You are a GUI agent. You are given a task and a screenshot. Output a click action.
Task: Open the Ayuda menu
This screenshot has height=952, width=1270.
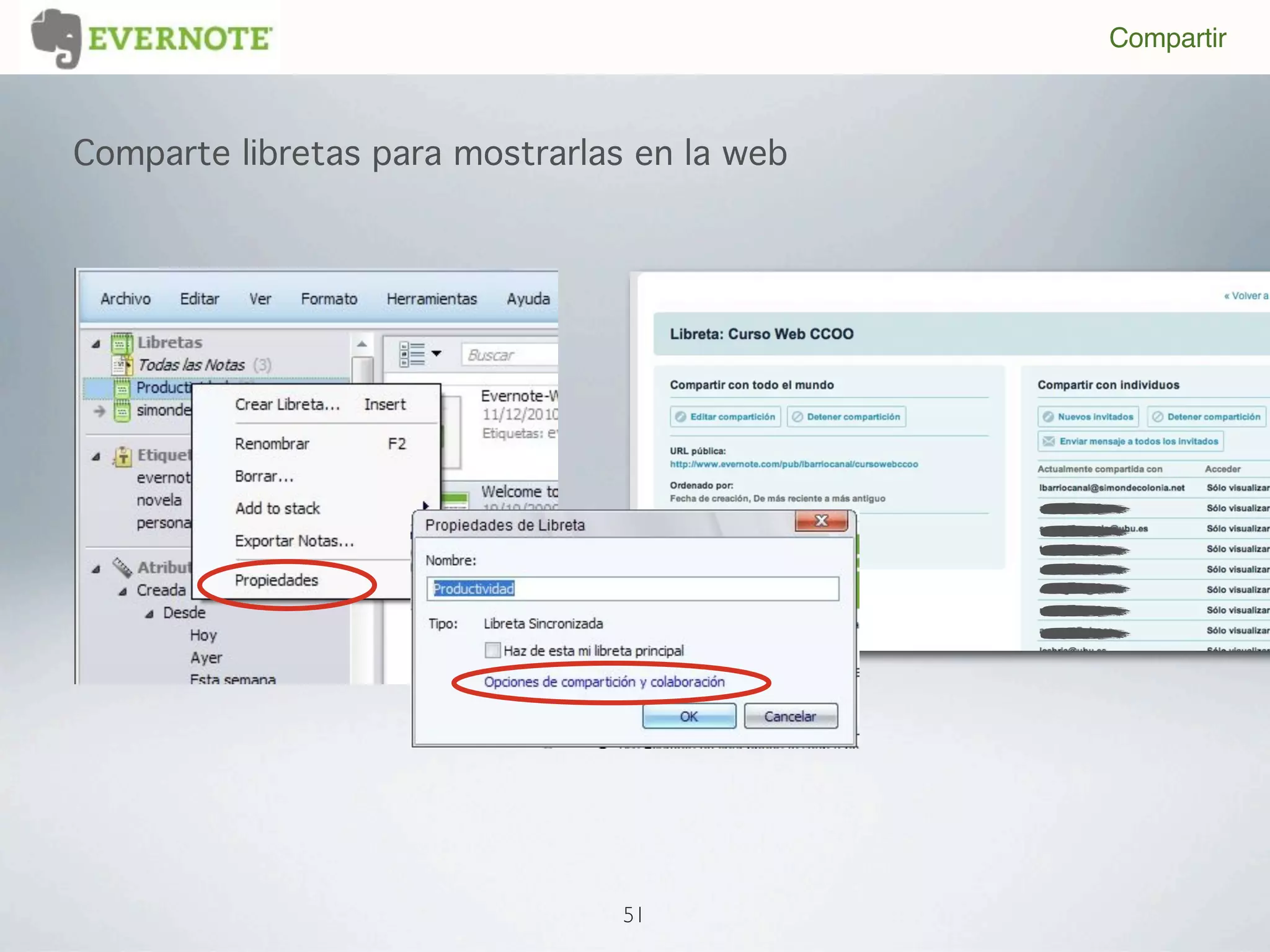point(528,299)
